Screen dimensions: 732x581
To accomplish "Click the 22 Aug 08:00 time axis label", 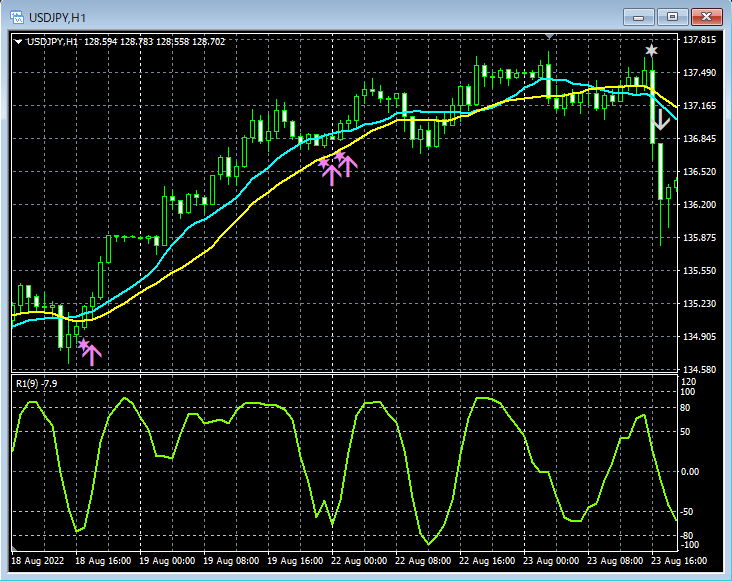I will pos(423,560).
